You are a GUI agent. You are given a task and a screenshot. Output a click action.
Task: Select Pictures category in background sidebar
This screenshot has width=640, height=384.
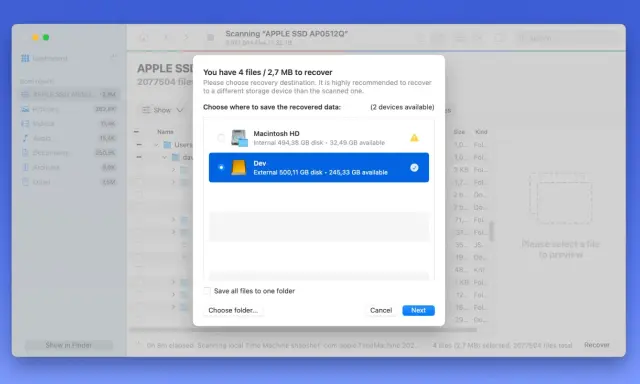[69, 109]
